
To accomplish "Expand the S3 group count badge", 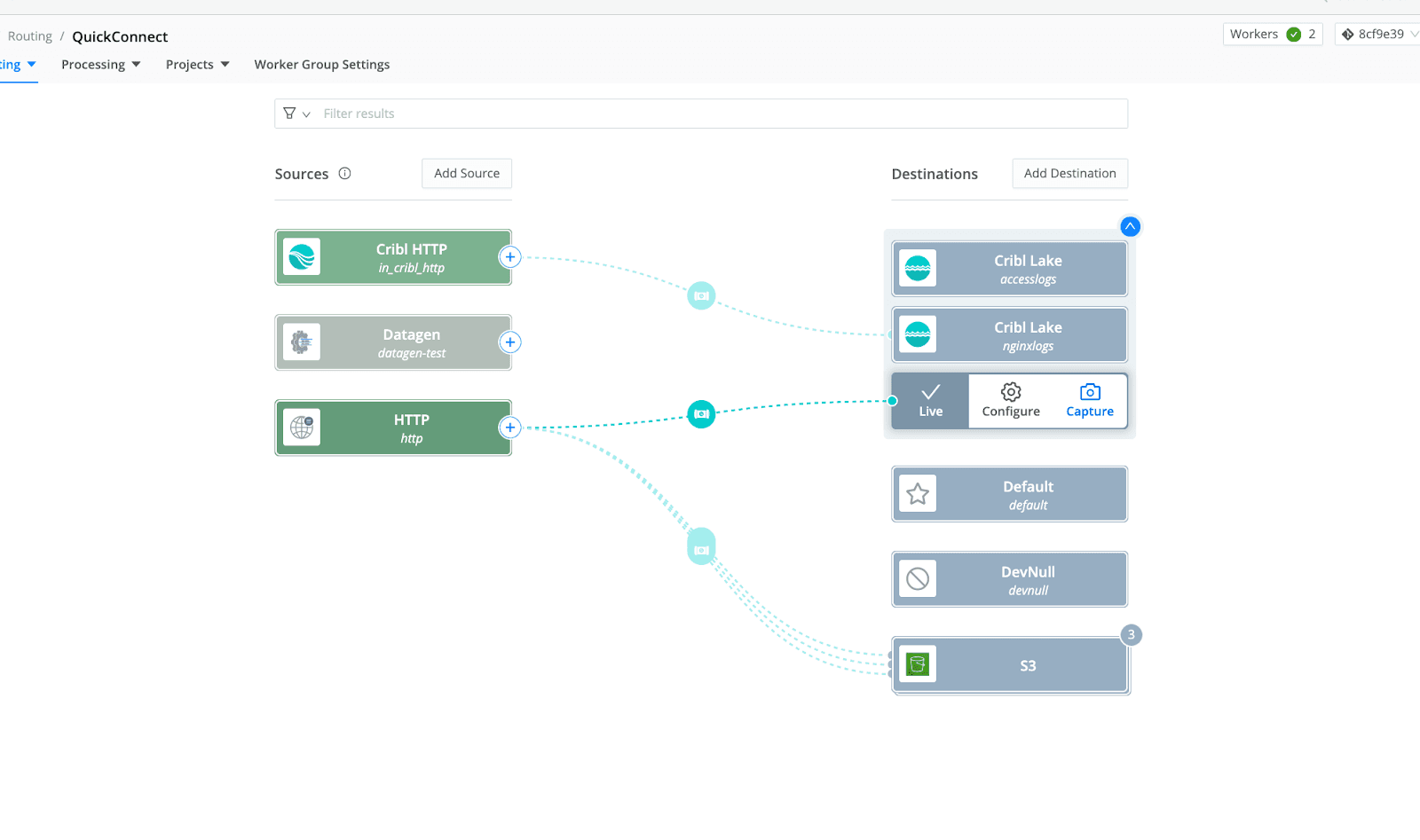I will pyautogui.click(x=1131, y=635).
